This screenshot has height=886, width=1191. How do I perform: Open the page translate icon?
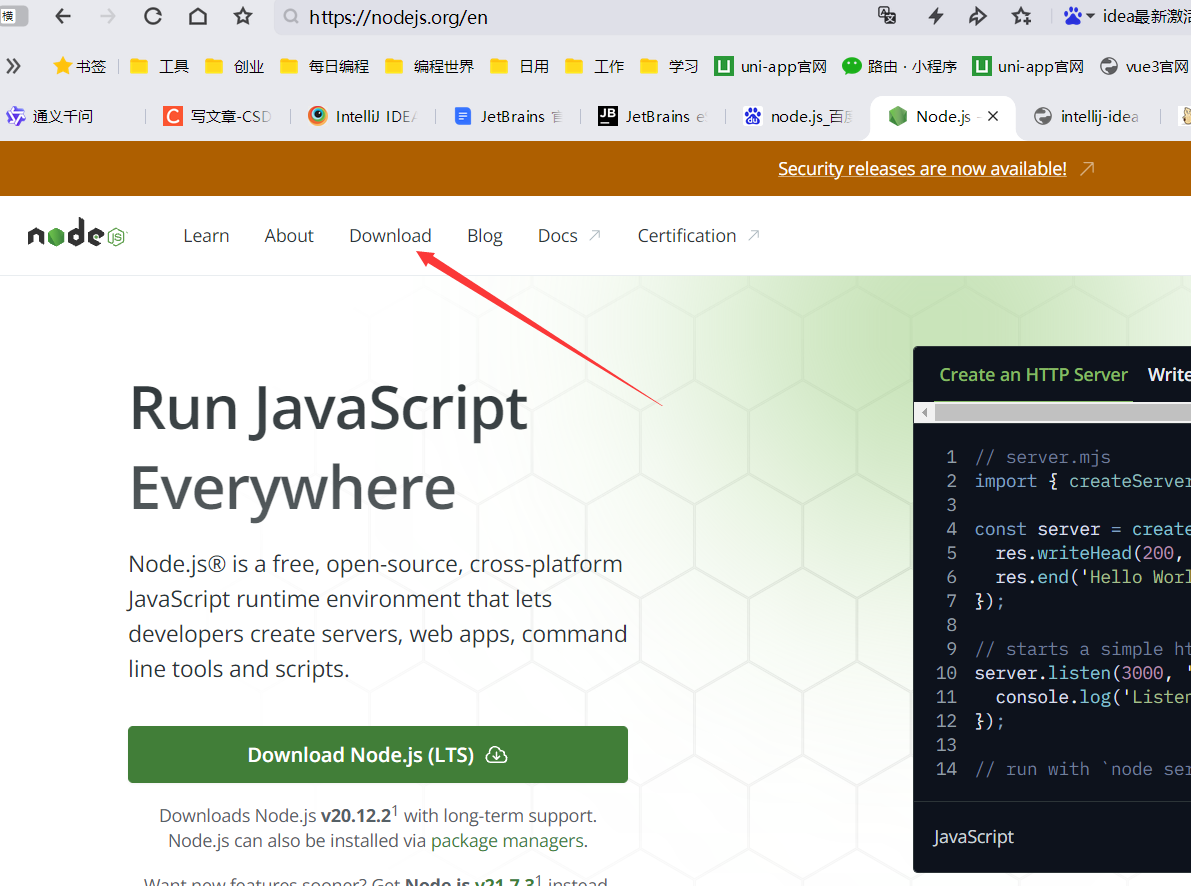pyautogui.click(x=886, y=16)
